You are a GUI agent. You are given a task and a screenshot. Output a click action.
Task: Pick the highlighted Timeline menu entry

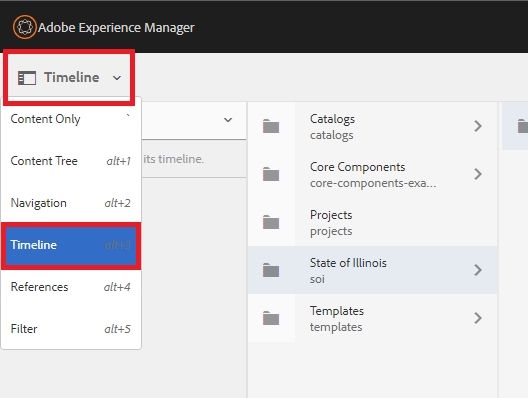71,245
